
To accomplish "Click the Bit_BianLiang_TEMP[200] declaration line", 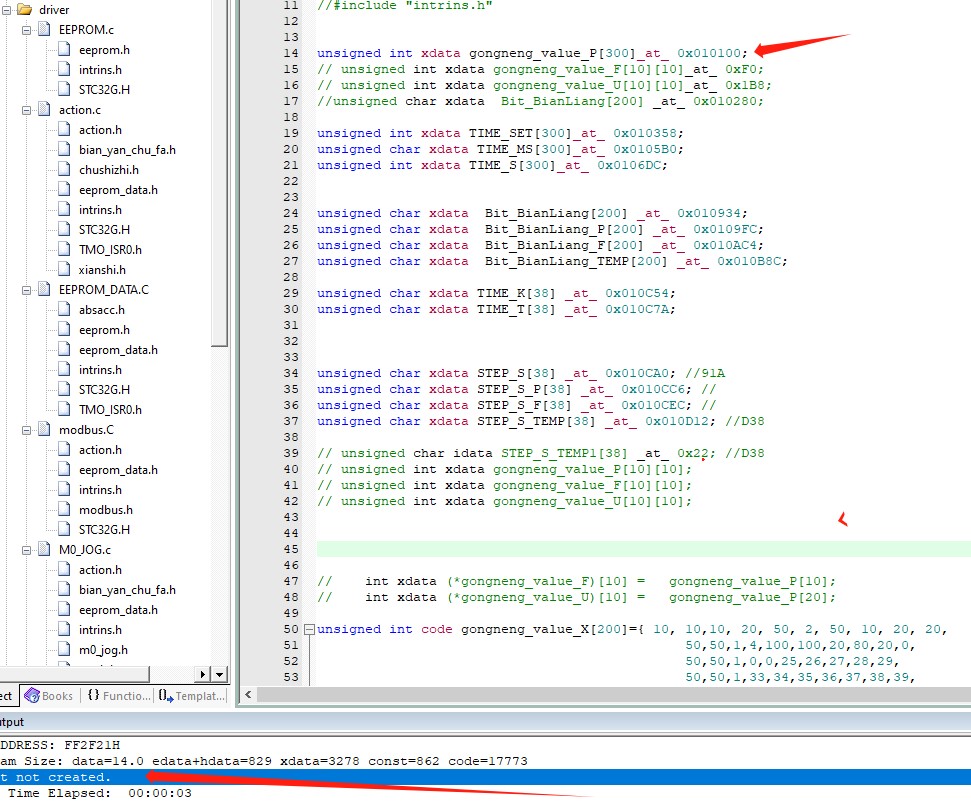I will [x=552, y=261].
